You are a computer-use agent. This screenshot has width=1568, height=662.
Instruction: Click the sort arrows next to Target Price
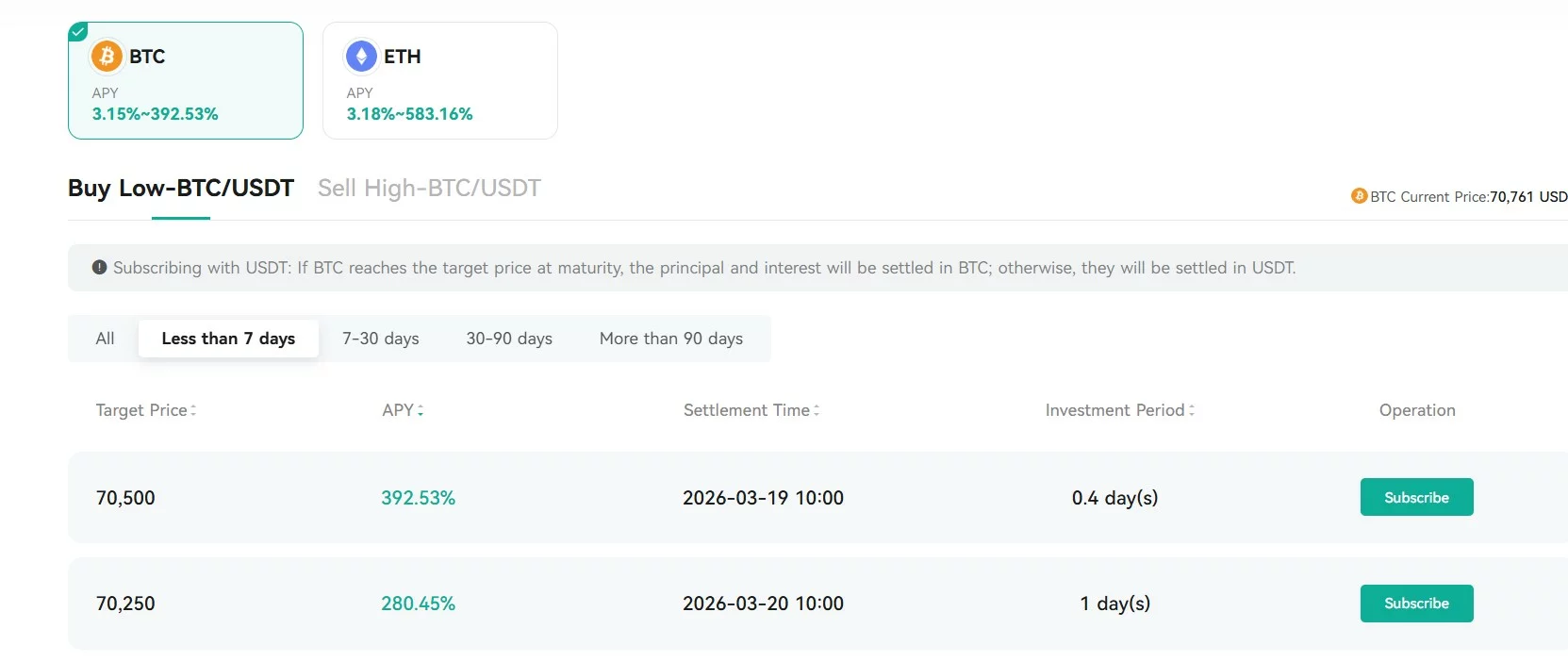(x=194, y=410)
